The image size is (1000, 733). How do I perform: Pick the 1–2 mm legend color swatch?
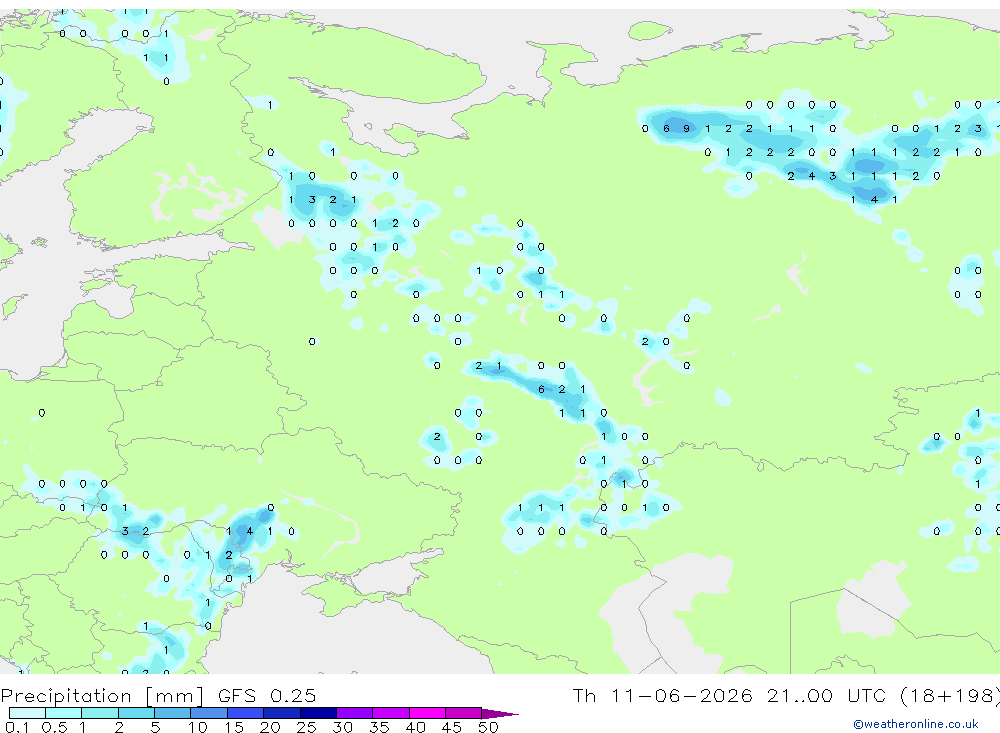coord(100,713)
